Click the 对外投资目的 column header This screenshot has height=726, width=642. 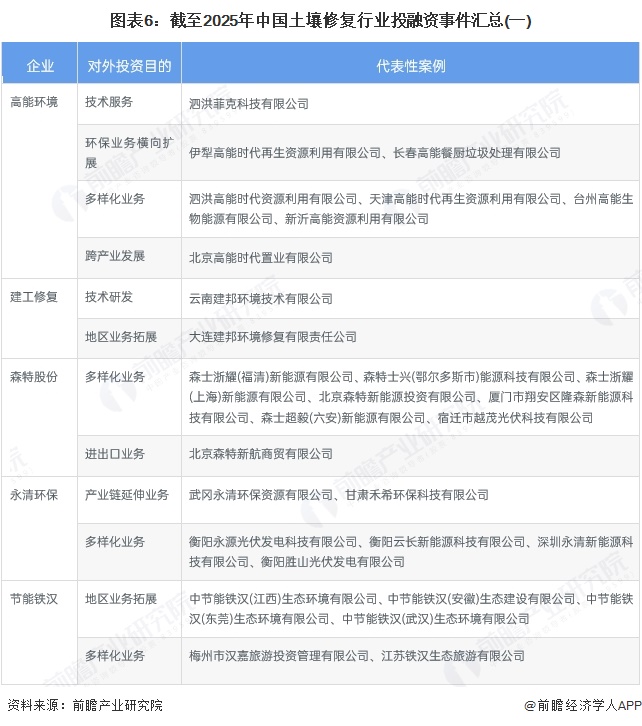[129, 63]
